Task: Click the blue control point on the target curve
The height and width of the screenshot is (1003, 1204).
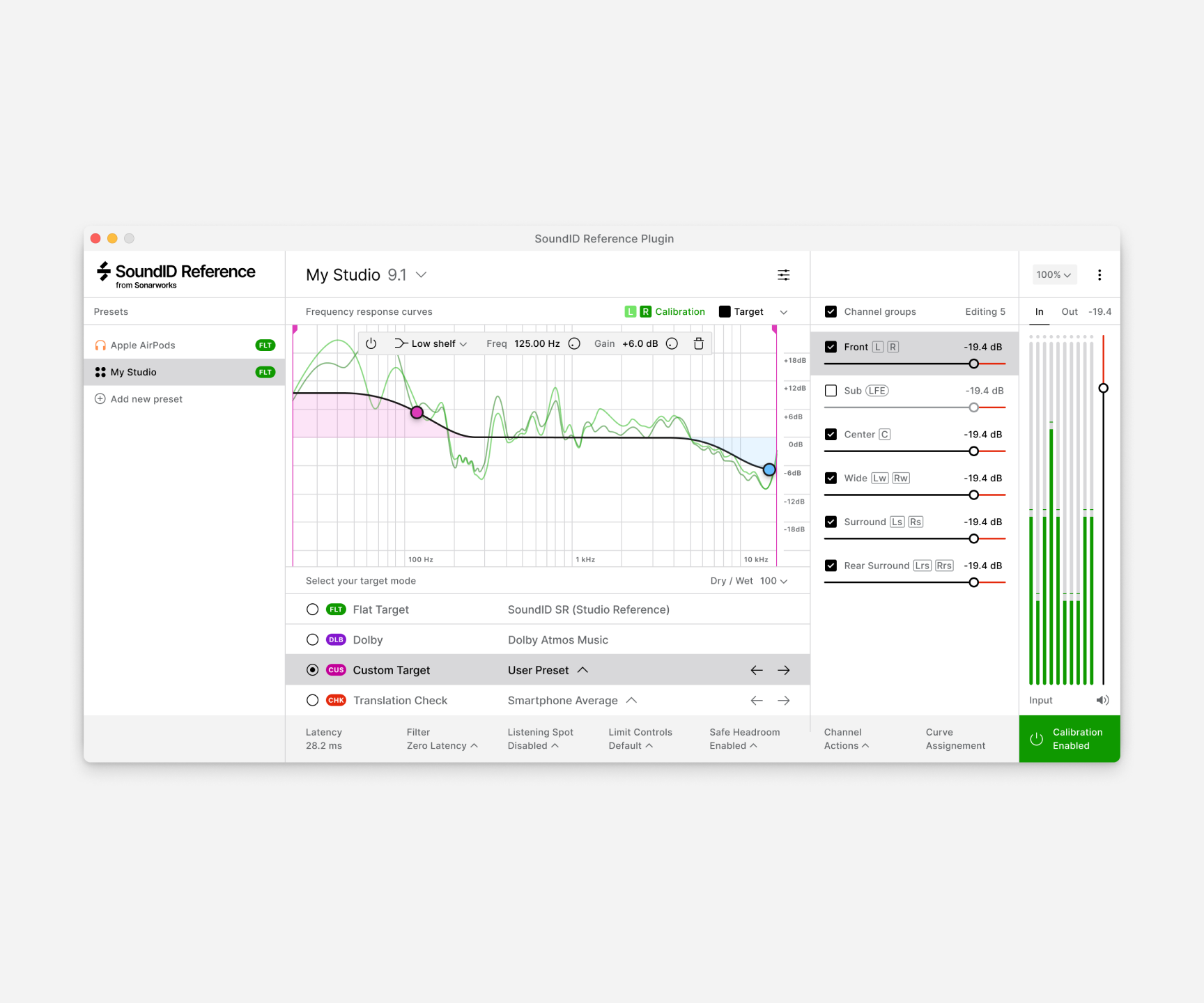Action: pyautogui.click(x=769, y=469)
